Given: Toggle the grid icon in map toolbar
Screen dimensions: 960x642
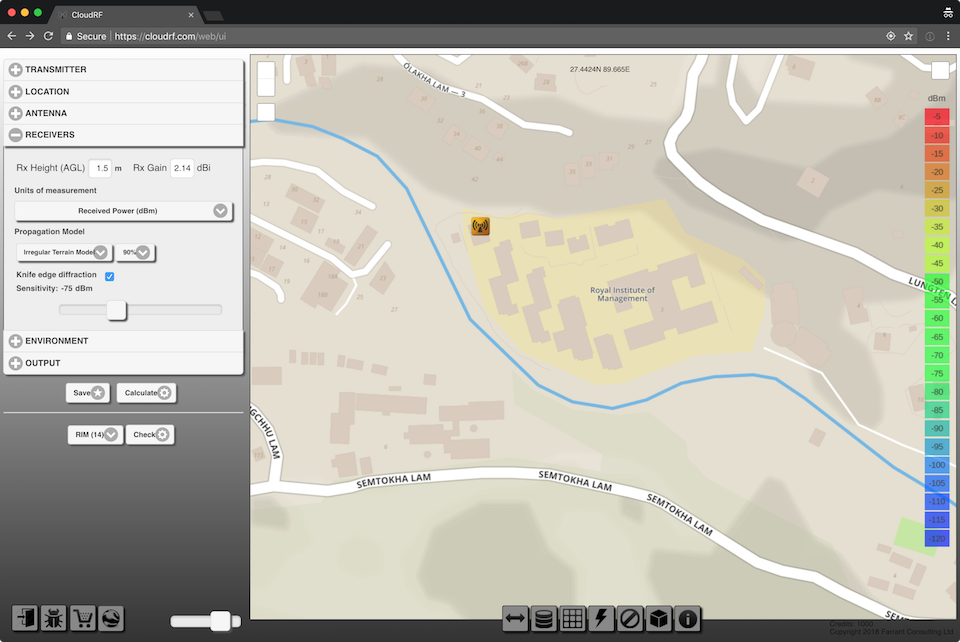Looking at the screenshot, I should (574, 619).
